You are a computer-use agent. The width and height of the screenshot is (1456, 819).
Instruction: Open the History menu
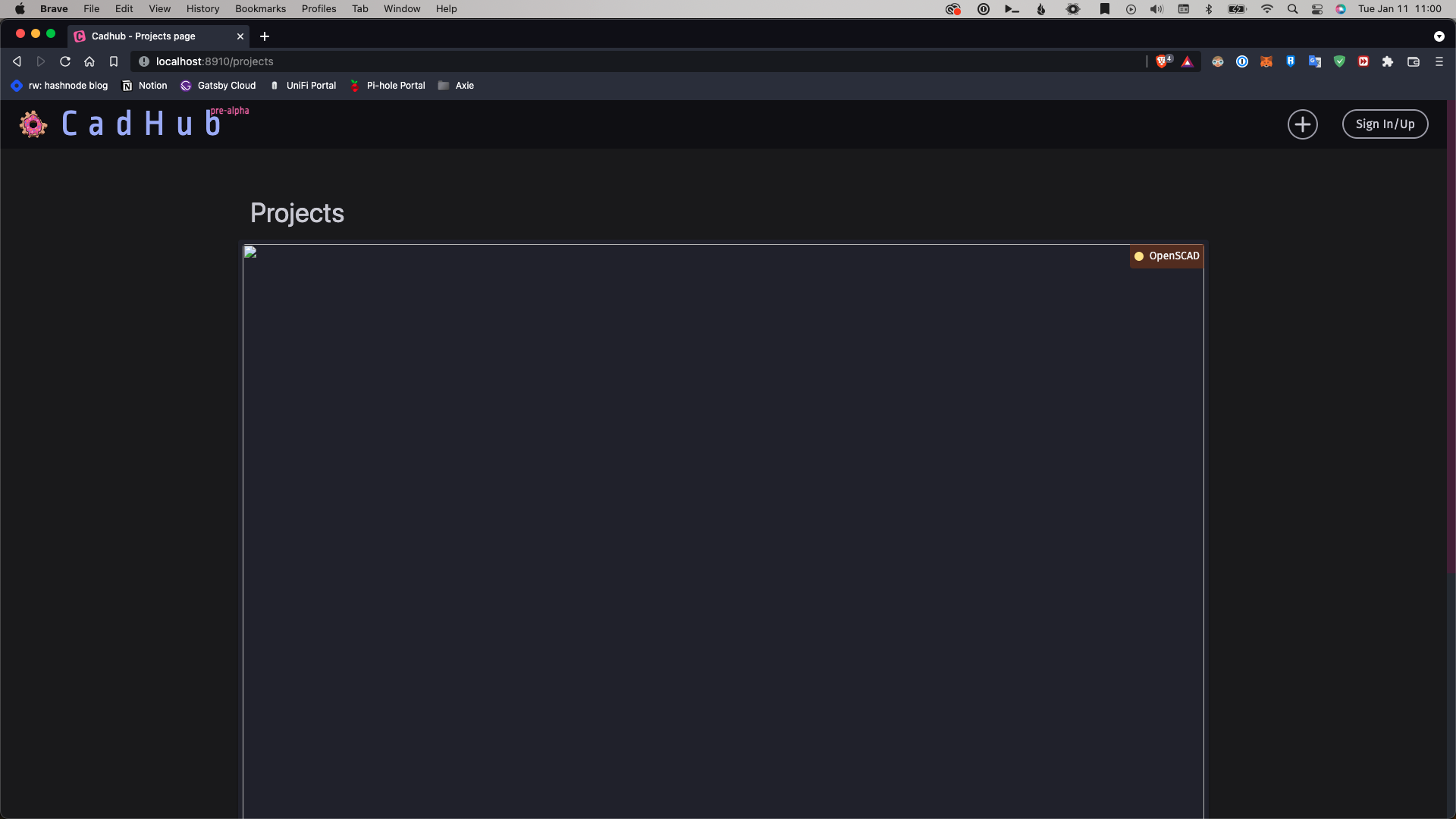pyautogui.click(x=202, y=9)
